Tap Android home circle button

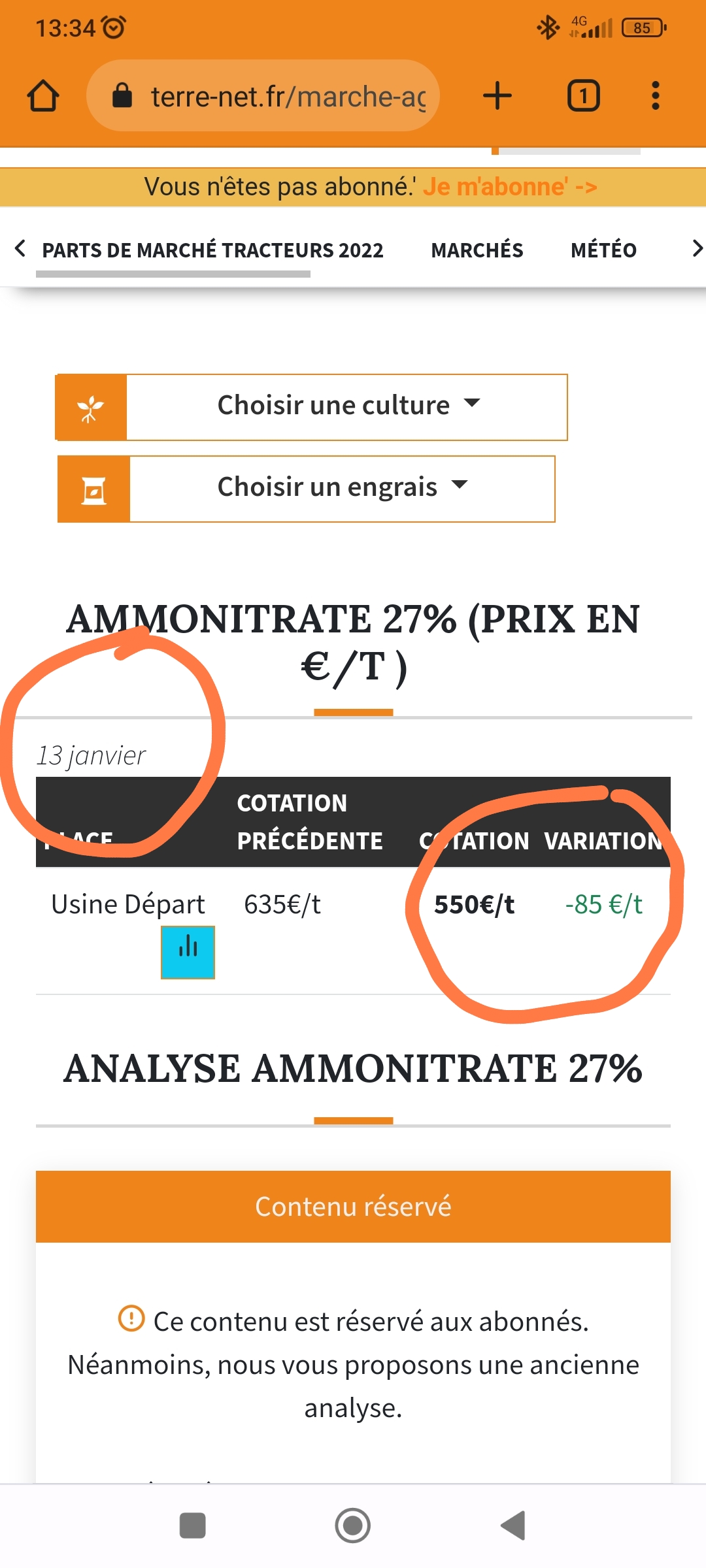(353, 1526)
